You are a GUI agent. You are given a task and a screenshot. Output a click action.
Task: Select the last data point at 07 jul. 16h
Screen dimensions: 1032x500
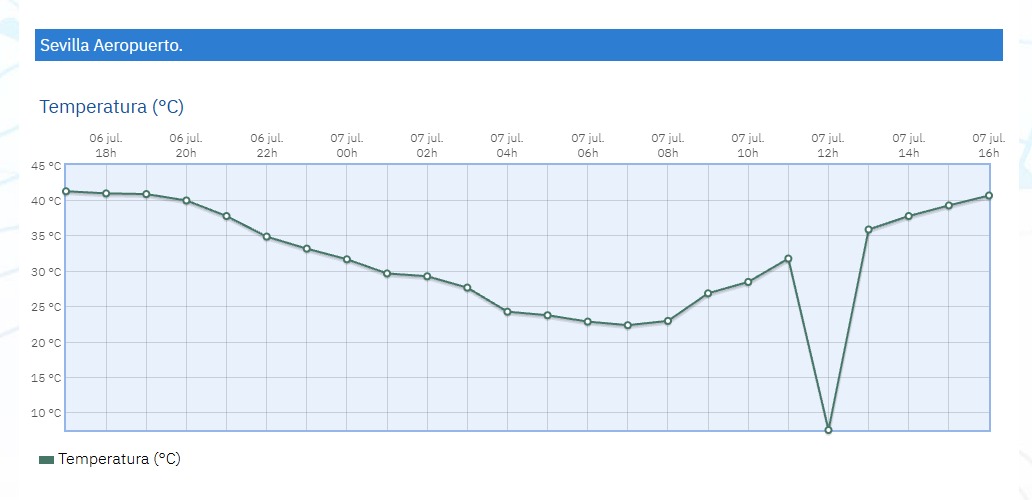pos(989,195)
